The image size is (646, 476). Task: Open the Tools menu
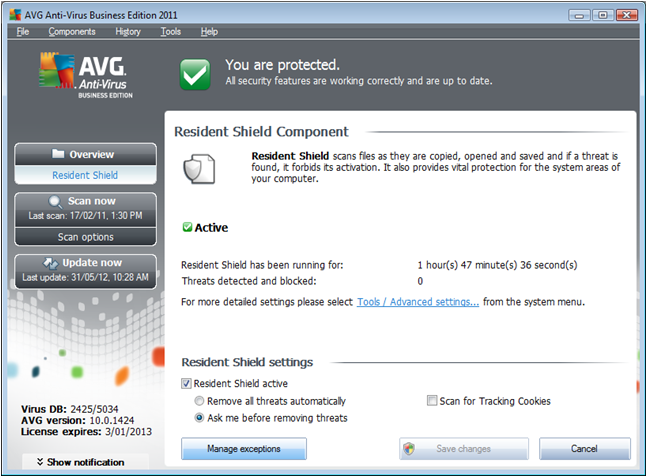171,31
